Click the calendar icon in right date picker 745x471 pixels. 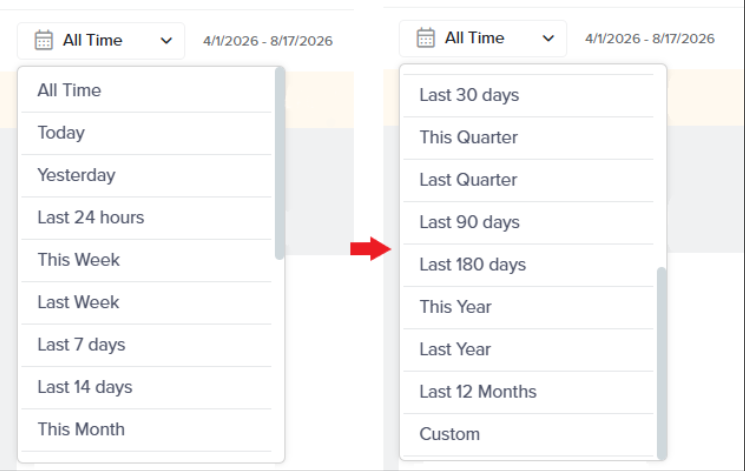tap(425, 38)
